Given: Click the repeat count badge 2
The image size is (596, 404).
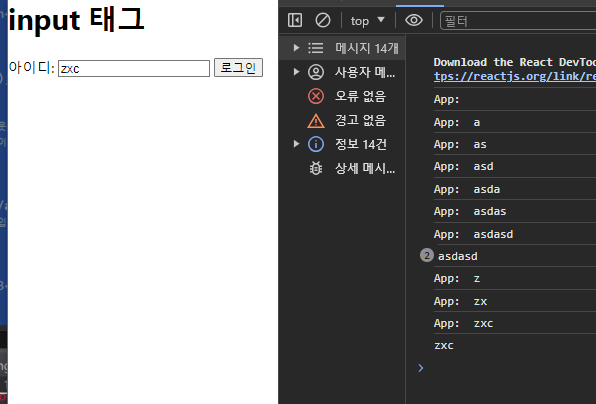Looking at the screenshot, I should [426, 255].
